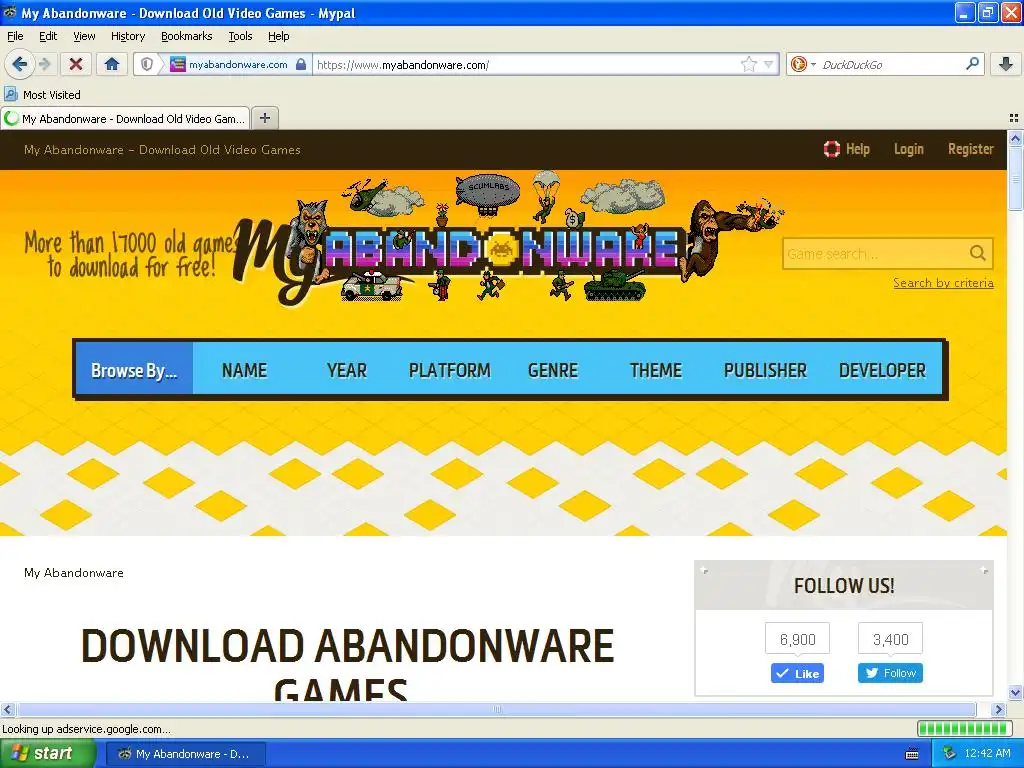
Task: Click the tracking protection shield icon
Action: (x=147, y=64)
